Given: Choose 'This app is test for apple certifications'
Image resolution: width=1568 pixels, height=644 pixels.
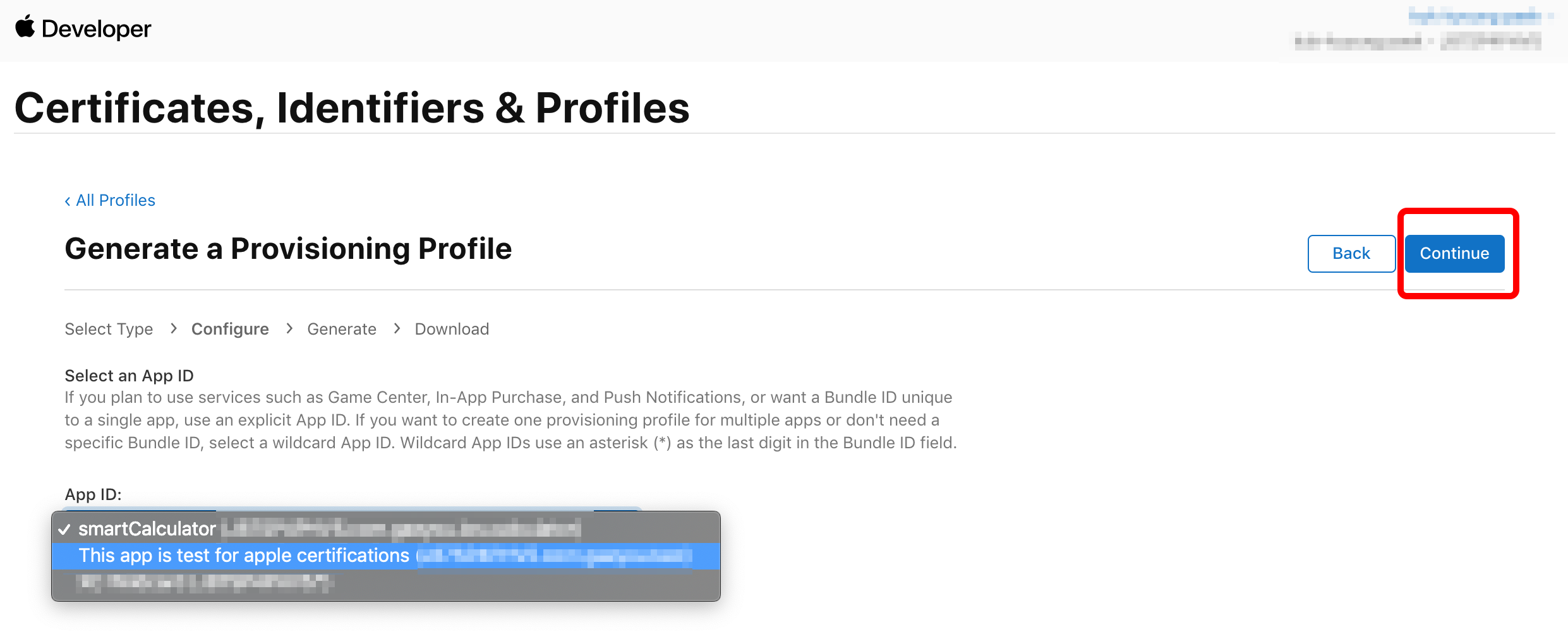Looking at the screenshot, I should tap(386, 556).
